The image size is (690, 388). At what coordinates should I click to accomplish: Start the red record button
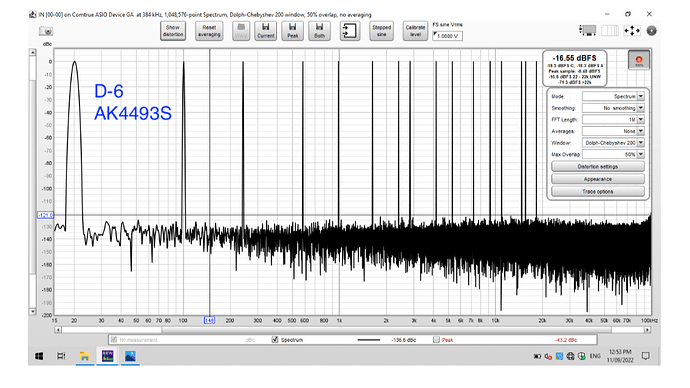click(639, 60)
